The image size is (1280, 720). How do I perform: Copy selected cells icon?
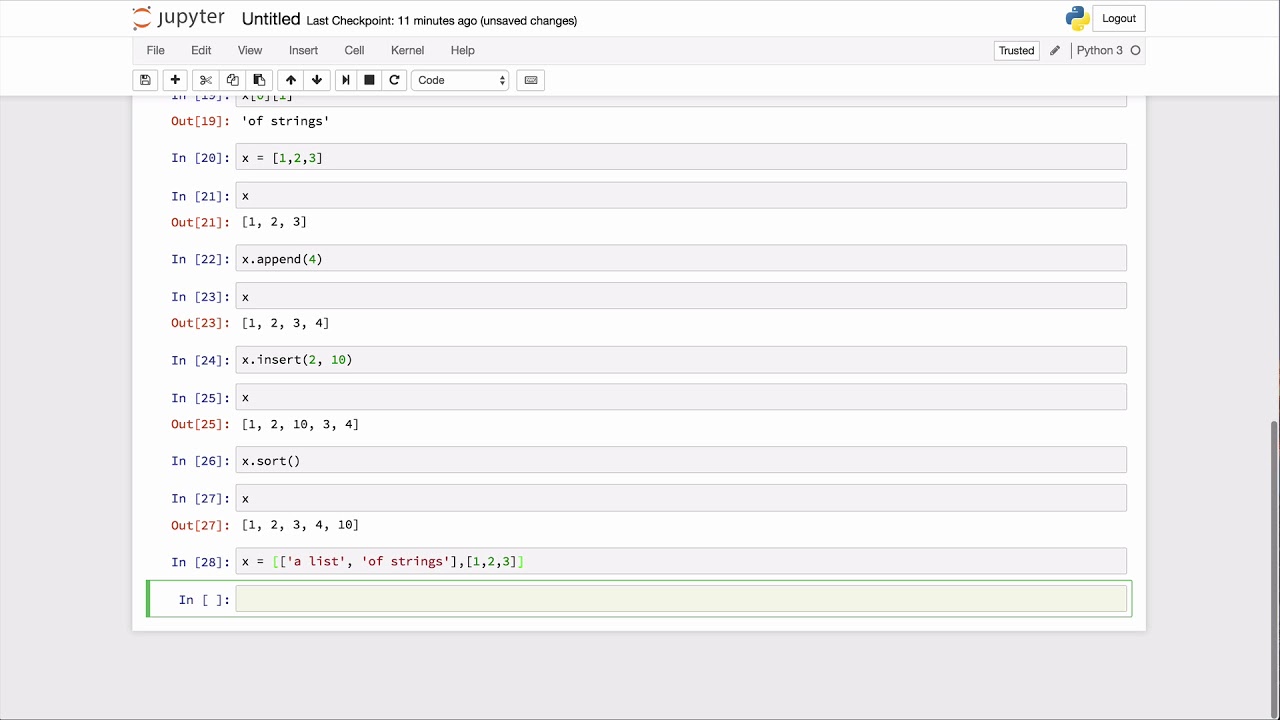point(232,80)
